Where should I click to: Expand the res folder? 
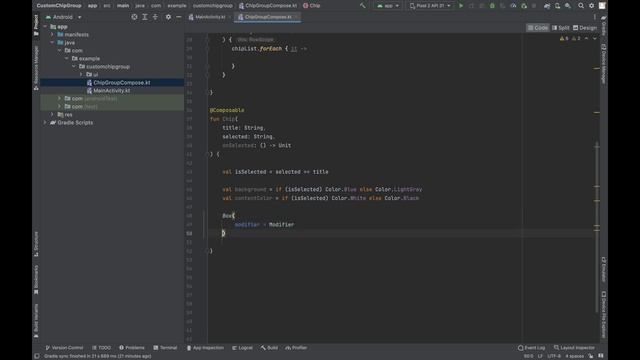click(52, 114)
